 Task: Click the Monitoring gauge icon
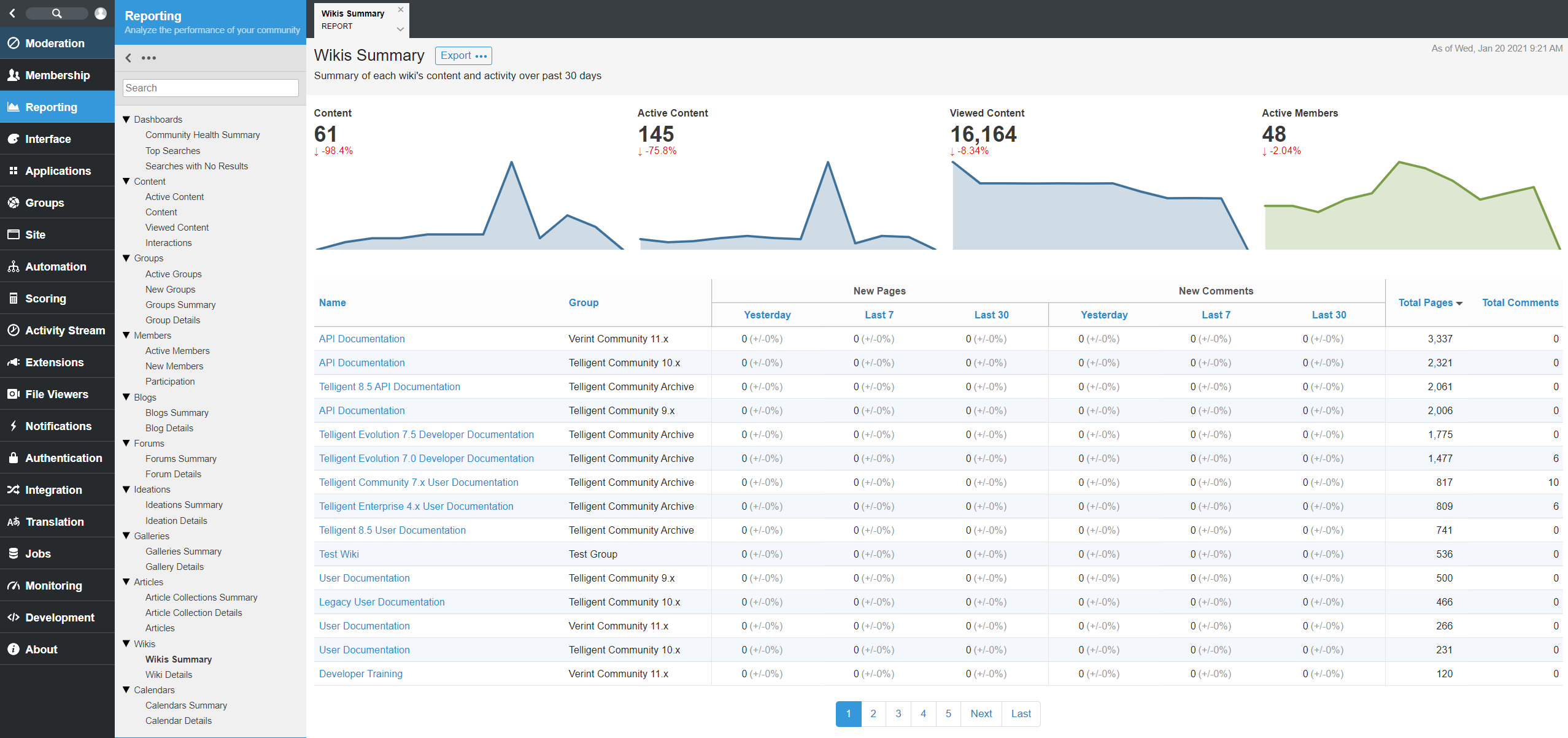[x=13, y=585]
